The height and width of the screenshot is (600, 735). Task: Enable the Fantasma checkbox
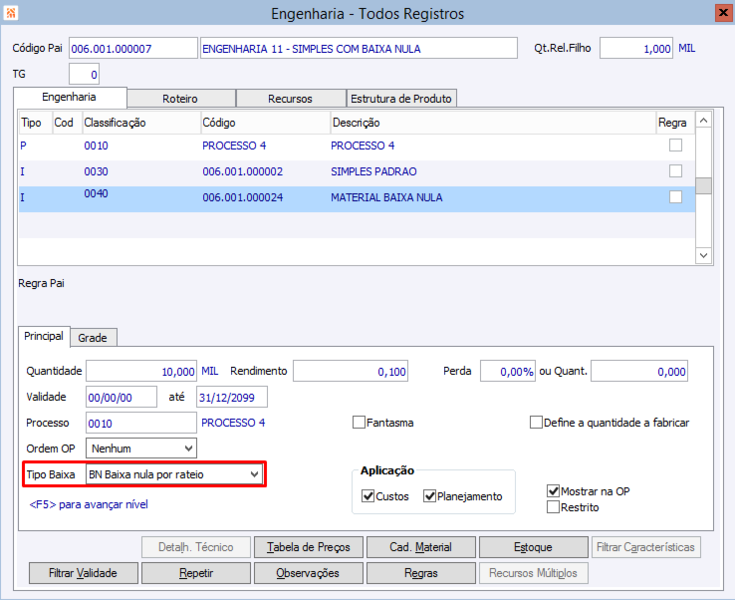pyautogui.click(x=359, y=423)
